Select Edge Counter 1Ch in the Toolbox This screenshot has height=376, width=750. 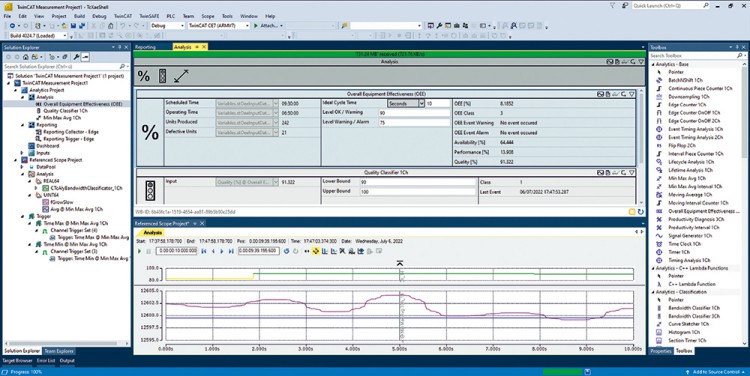[x=686, y=105]
